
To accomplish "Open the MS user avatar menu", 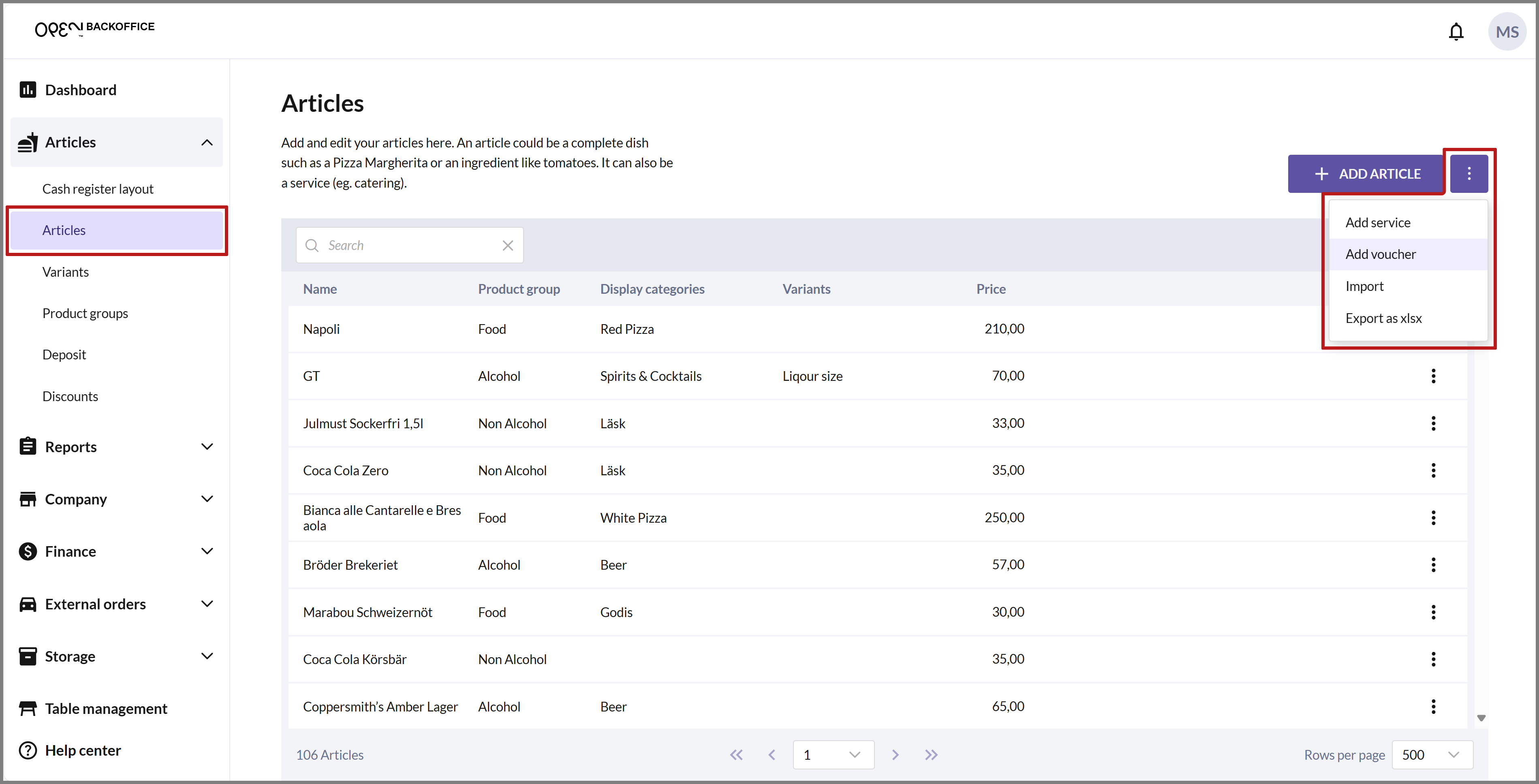I will [1506, 32].
